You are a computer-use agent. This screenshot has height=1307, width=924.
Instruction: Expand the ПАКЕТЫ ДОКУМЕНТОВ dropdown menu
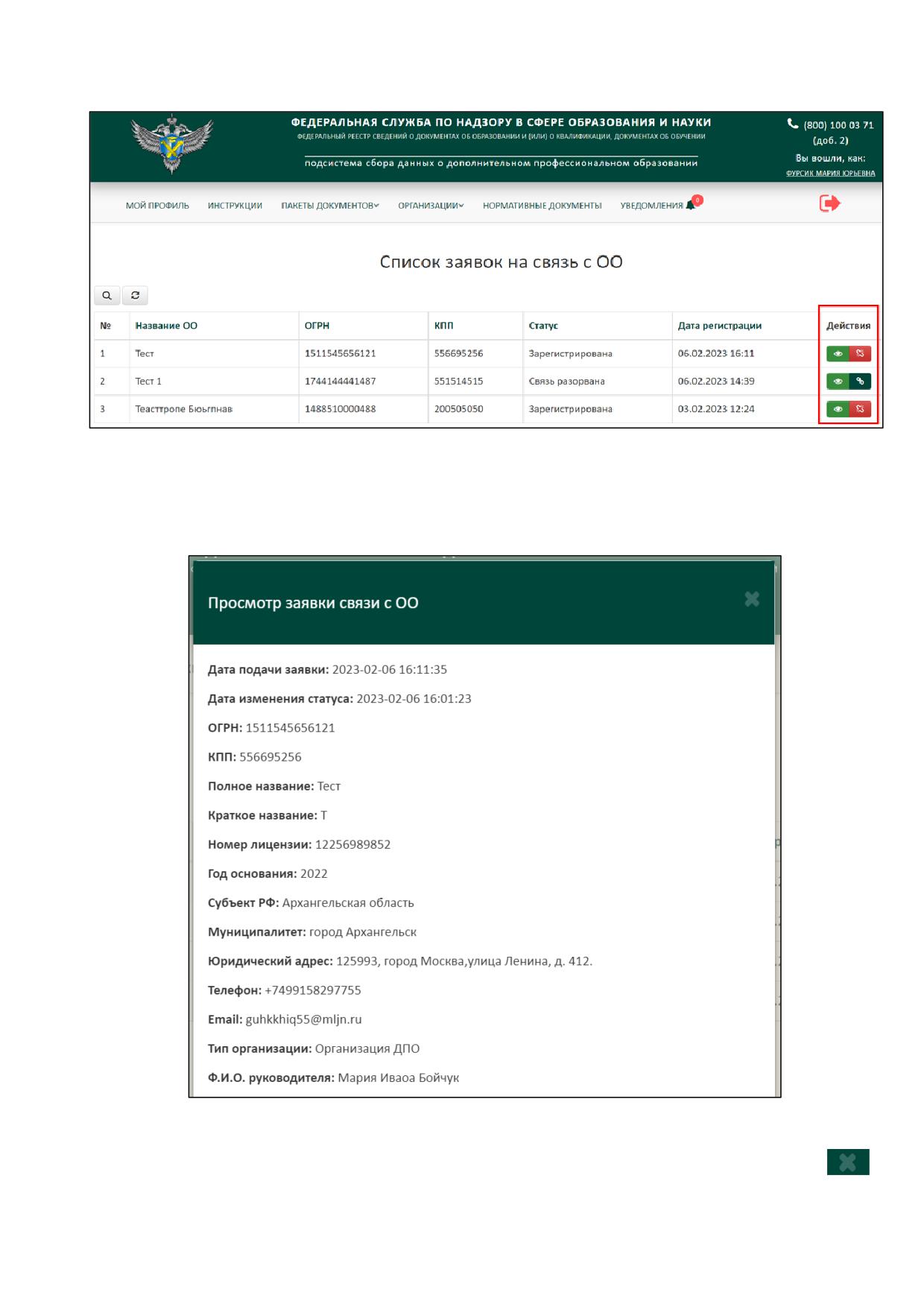(x=330, y=206)
